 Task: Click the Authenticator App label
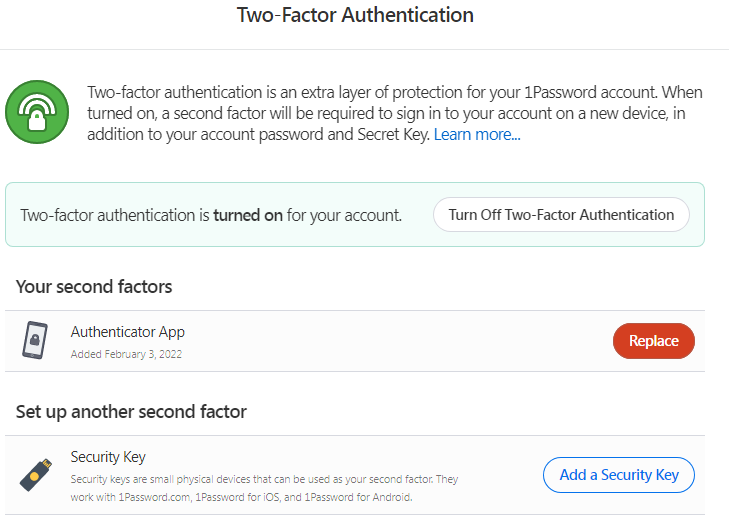pyautogui.click(x=128, y=332)
